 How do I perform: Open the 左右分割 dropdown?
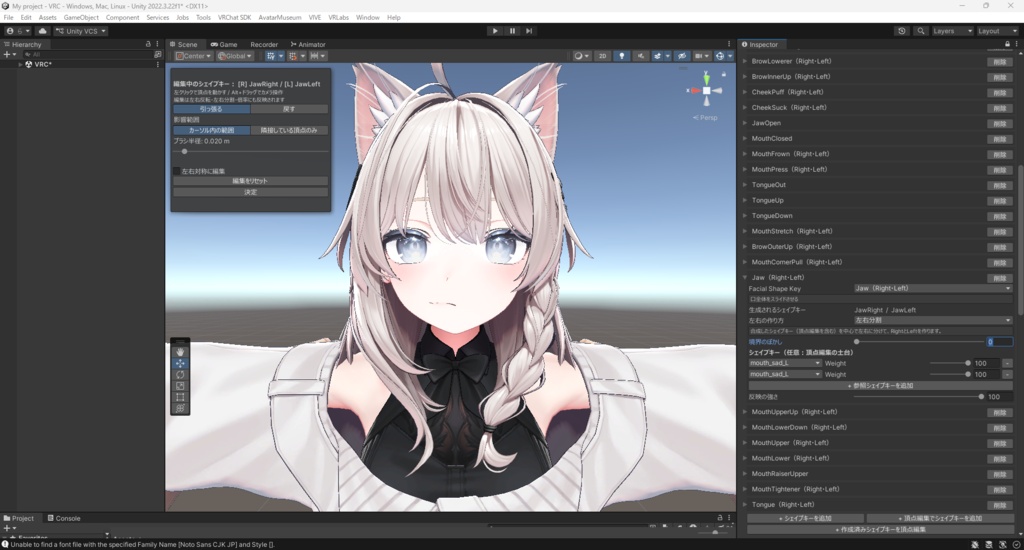click(x=933, y=320)
